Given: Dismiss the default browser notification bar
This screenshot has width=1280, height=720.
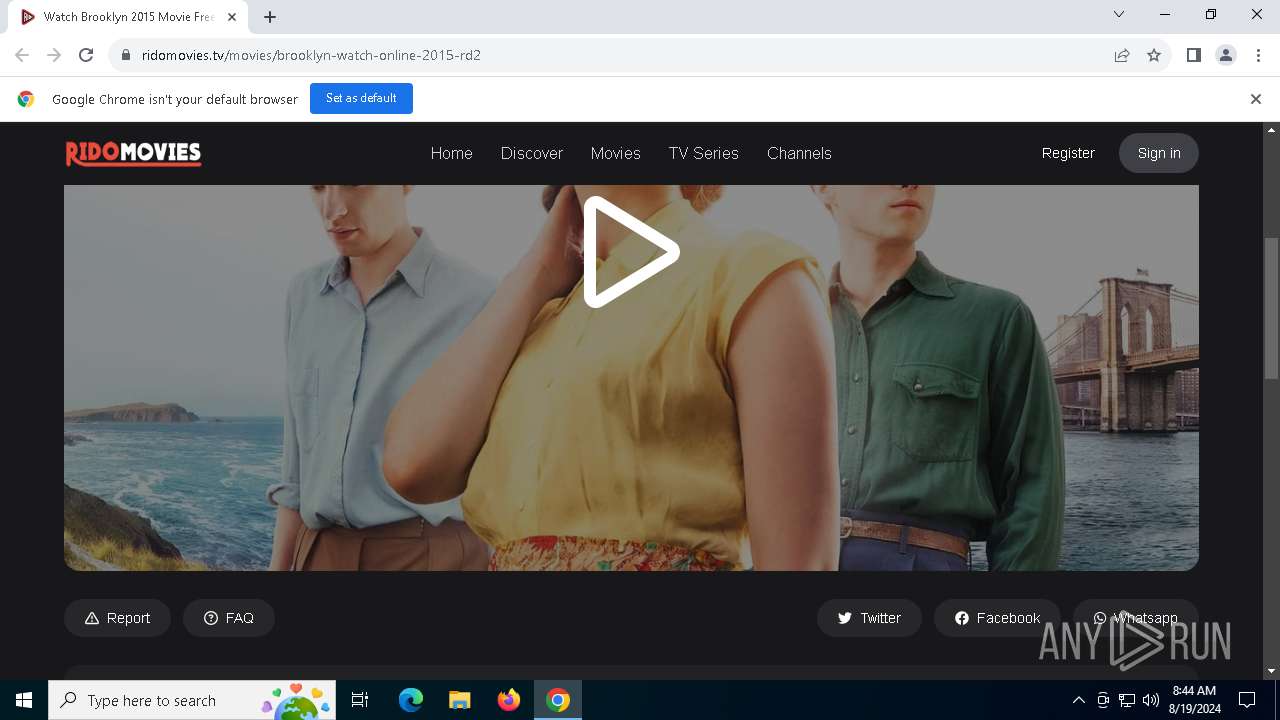Looking at the screenshot, I should click(x=1255, y=99).
